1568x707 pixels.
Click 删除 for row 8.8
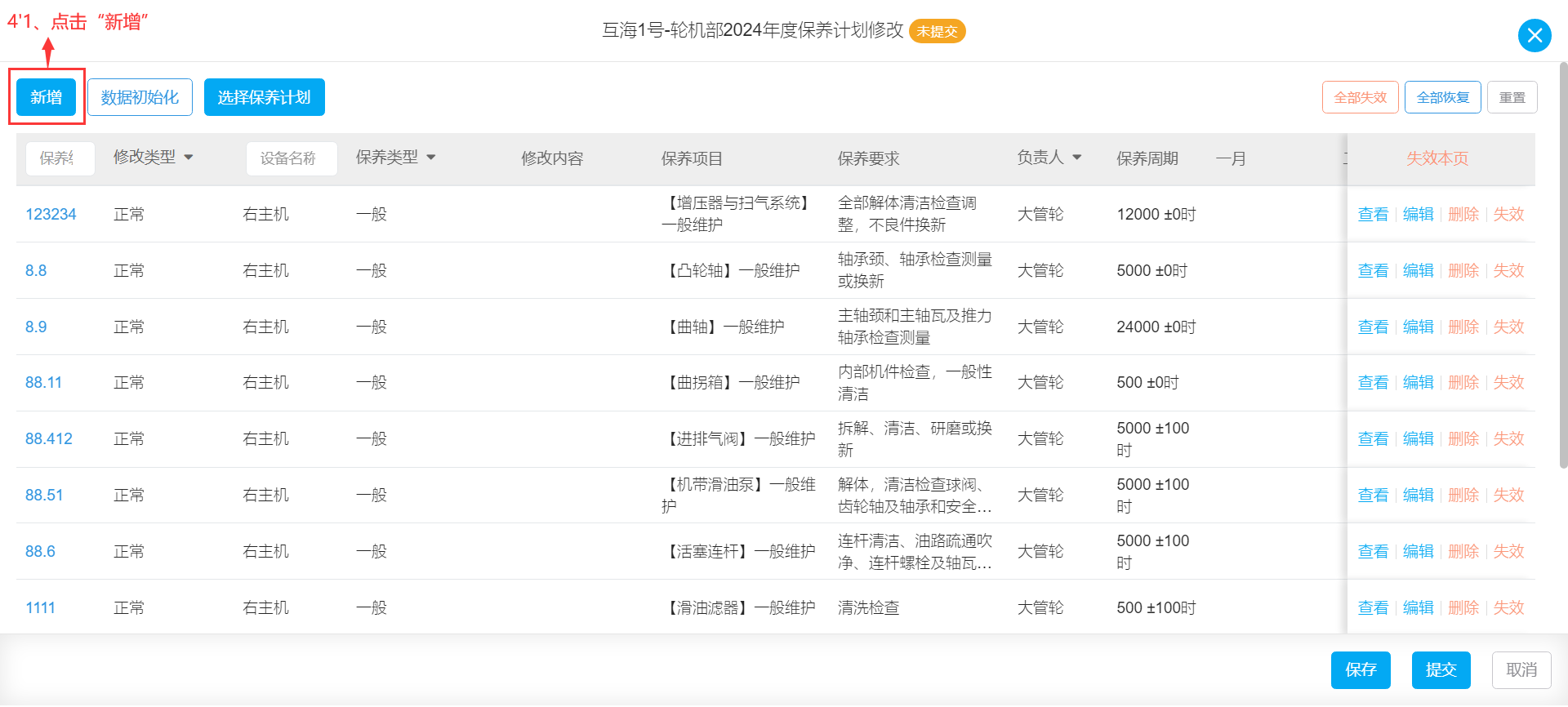click(x=1463, y=270)
